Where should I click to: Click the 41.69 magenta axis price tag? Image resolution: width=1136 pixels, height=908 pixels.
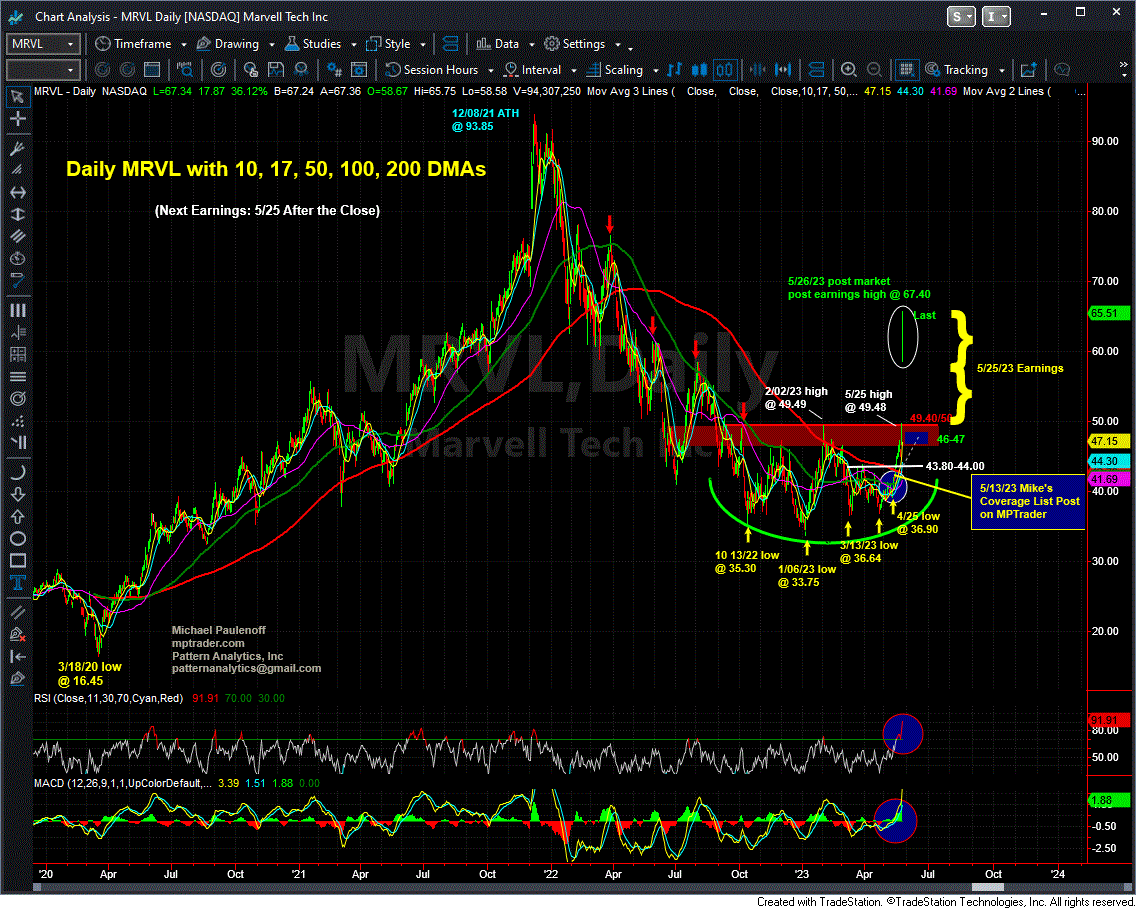point(1108,480)
